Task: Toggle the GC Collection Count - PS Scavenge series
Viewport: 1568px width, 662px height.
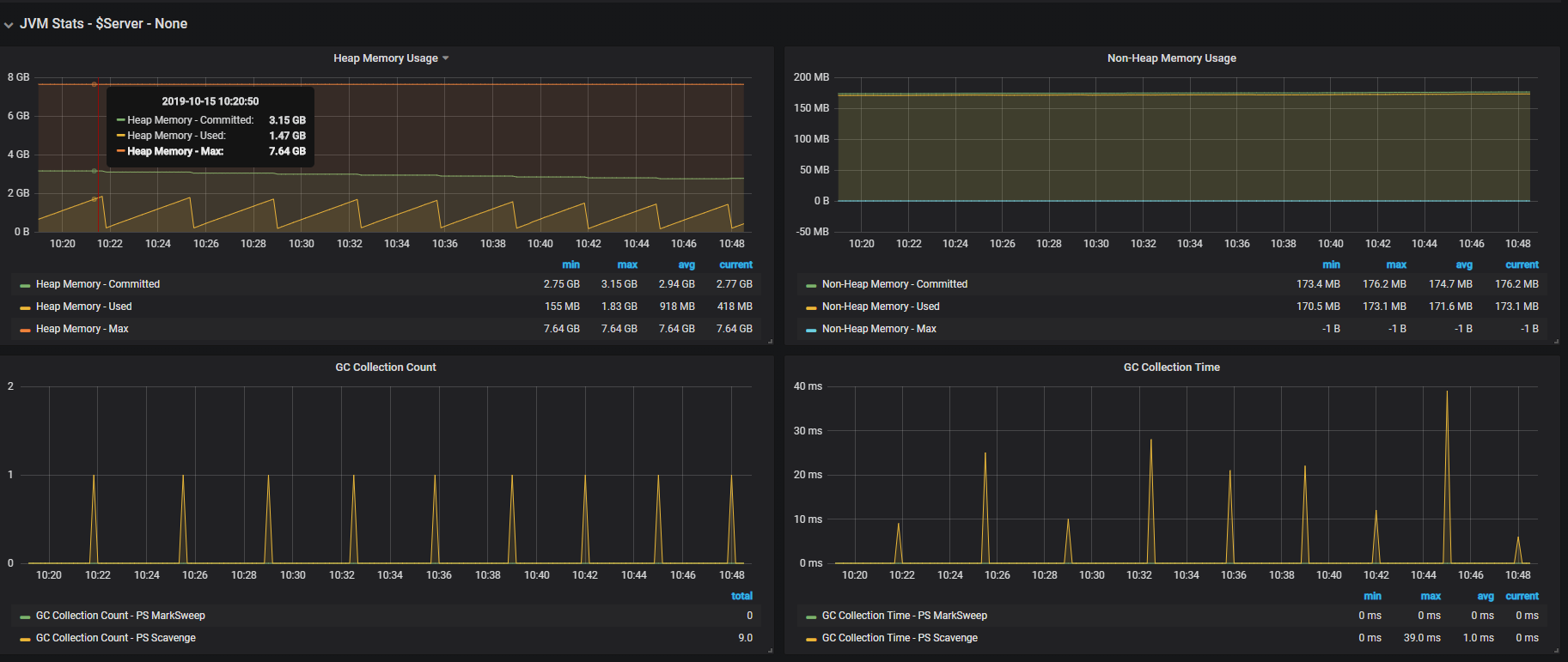Action: (116, 638)
